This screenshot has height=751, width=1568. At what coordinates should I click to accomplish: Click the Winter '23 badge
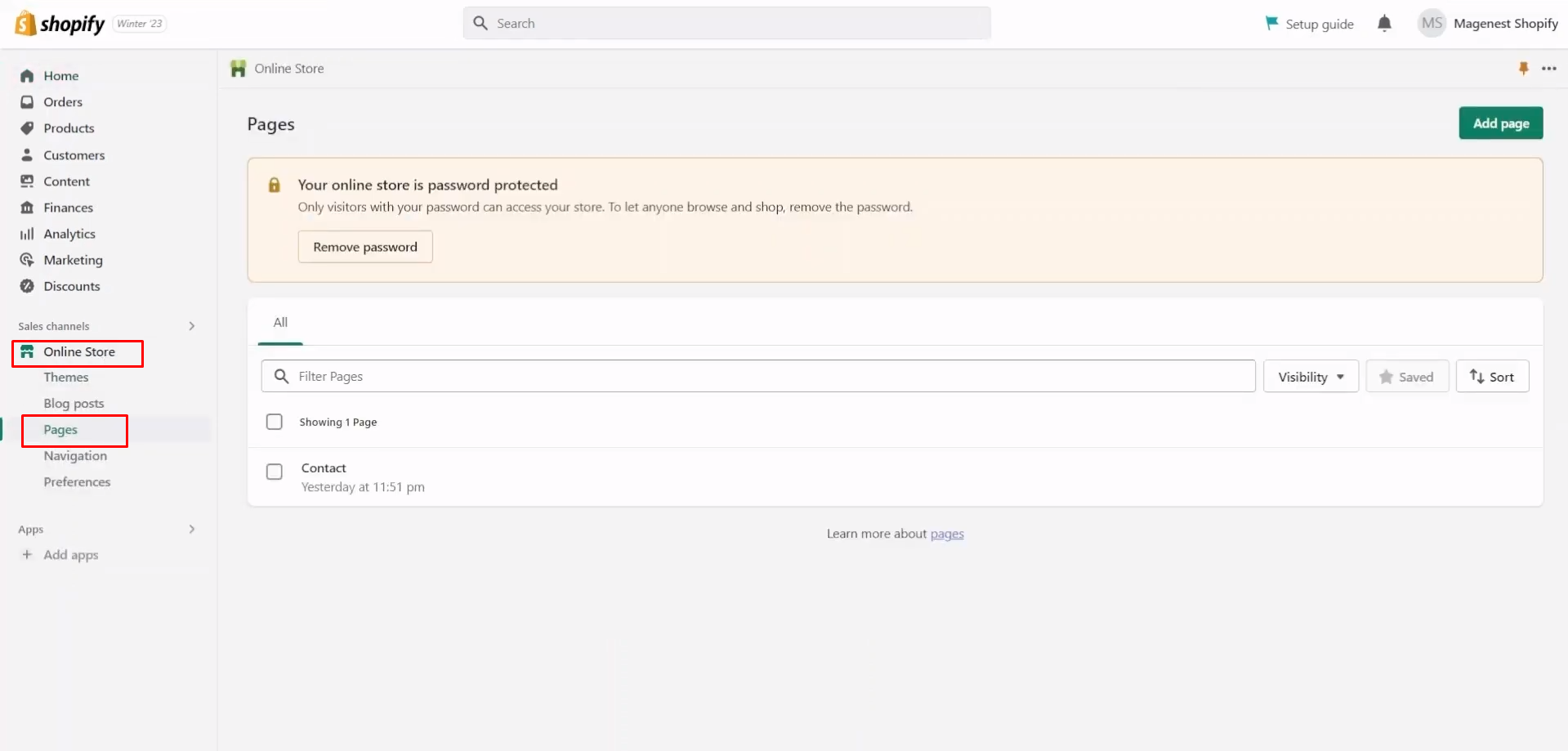click(x=140, y=24)
